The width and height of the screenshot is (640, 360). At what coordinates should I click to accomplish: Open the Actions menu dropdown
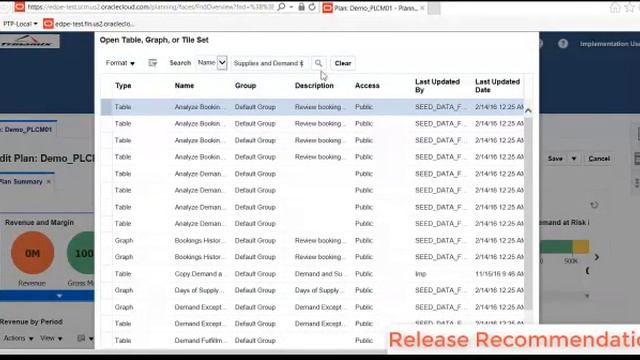(18, 338)
